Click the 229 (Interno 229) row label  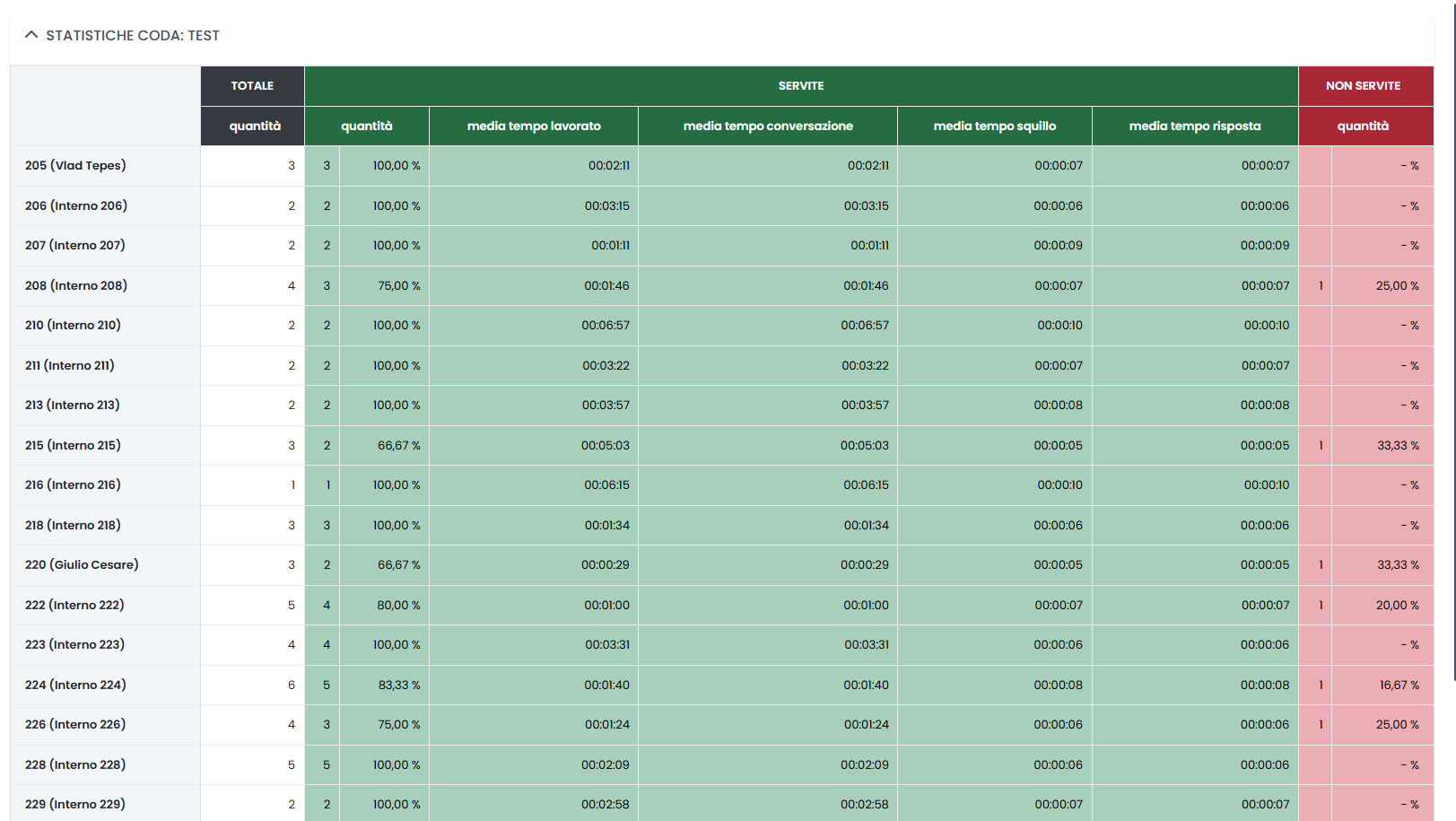(x=75, y=805)
